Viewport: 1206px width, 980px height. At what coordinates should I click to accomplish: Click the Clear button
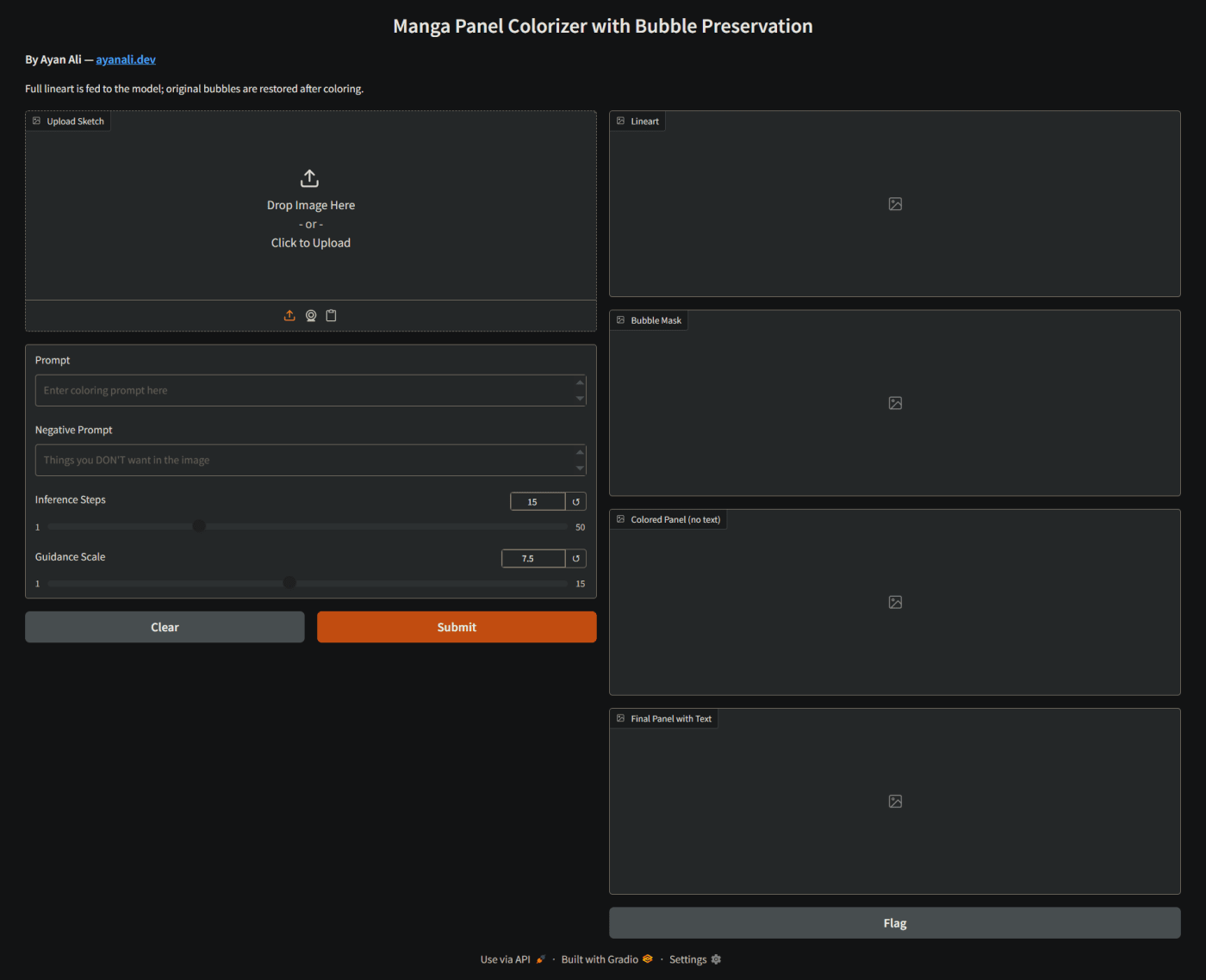[x=165, y=627]
